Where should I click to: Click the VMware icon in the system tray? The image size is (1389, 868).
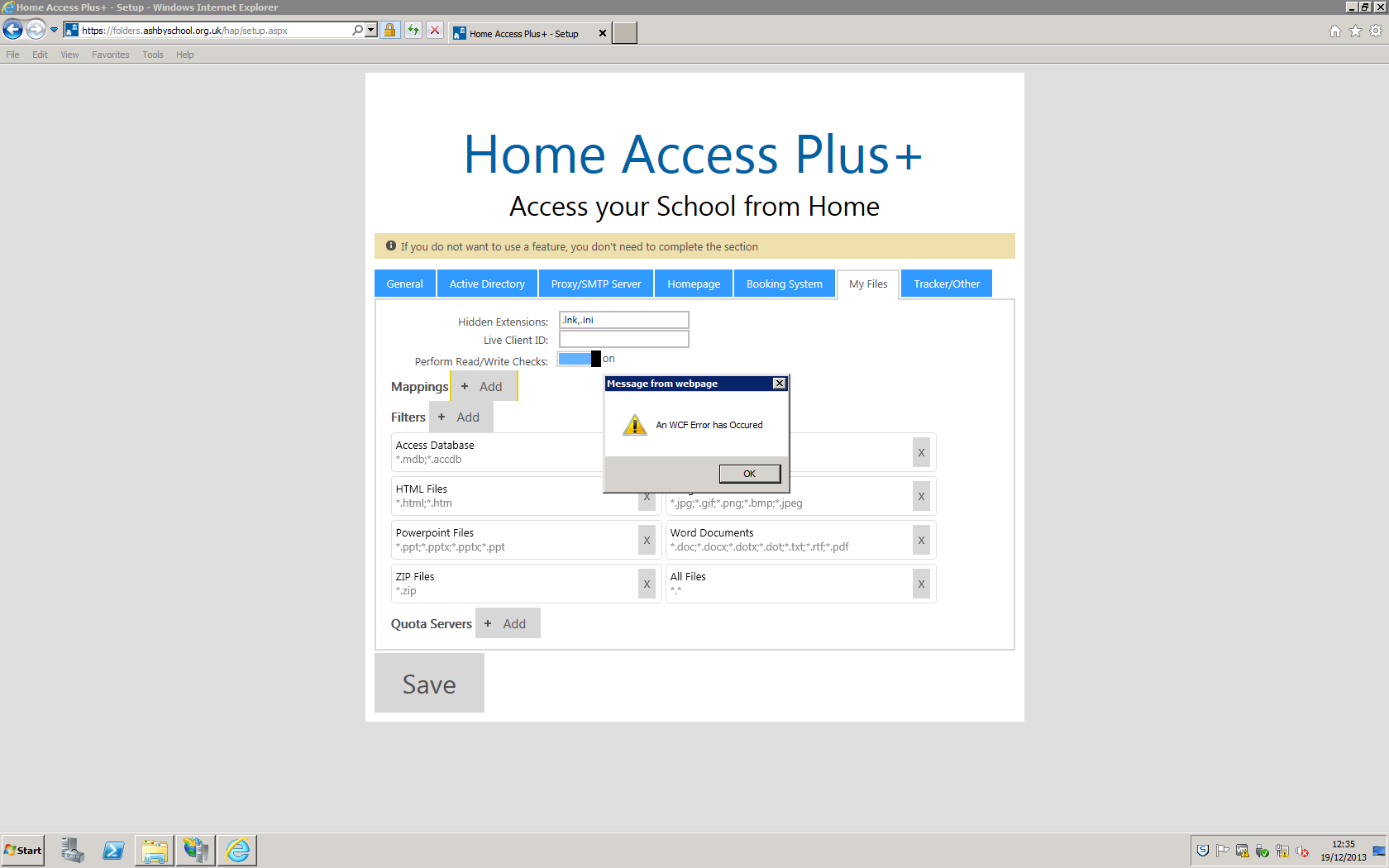[x=1243, y=851]
